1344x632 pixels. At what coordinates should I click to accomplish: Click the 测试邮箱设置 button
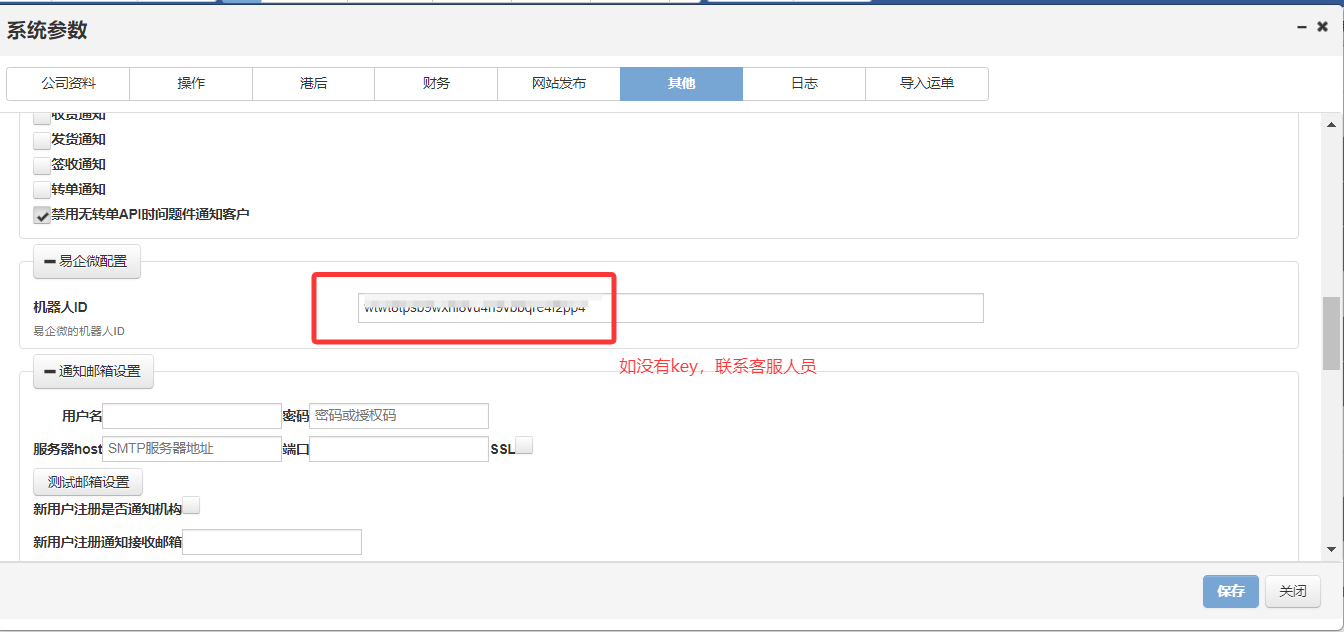(88, 482)
